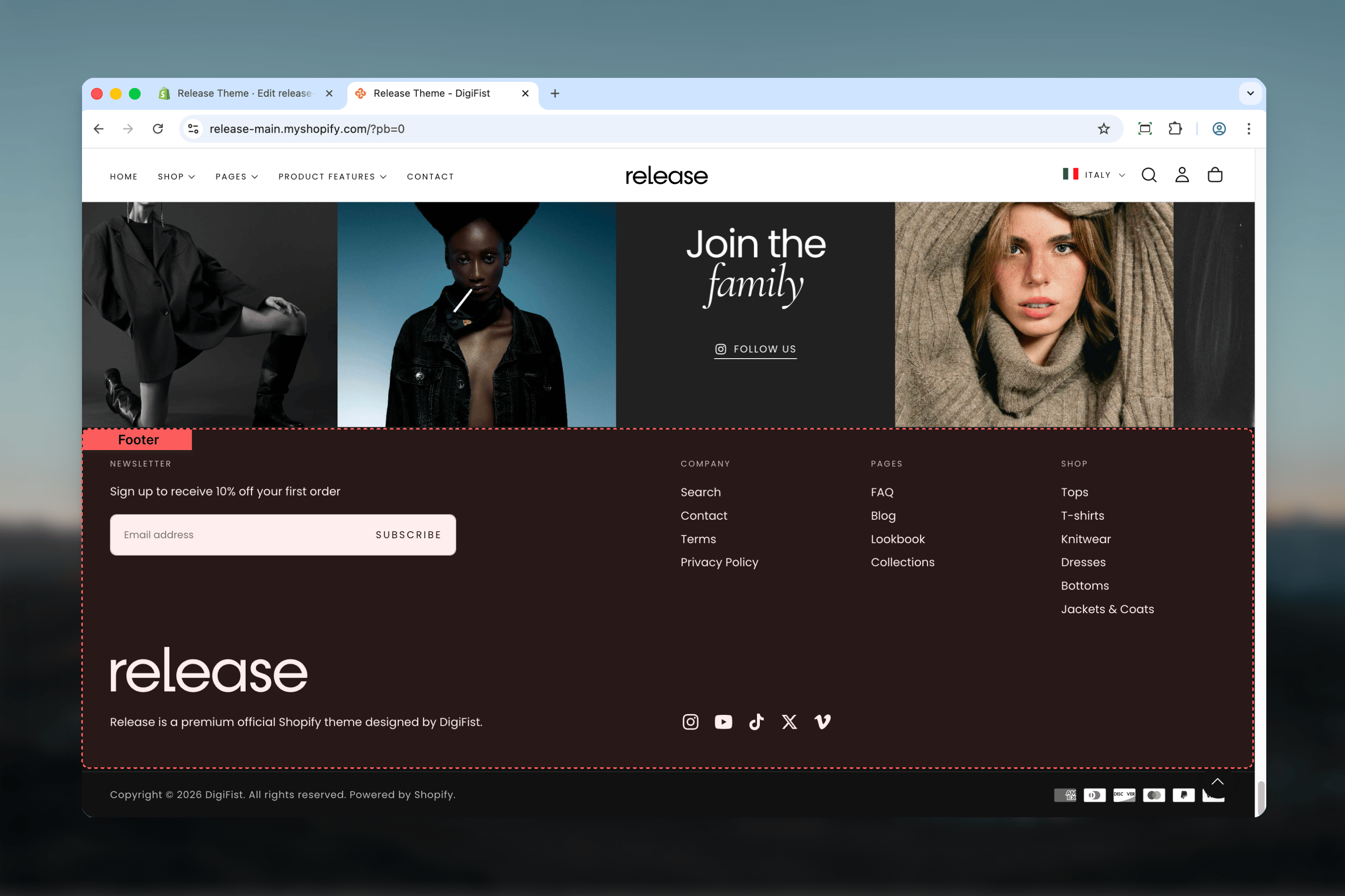Click the screen capture toolbar icon

coord(1145,129)
